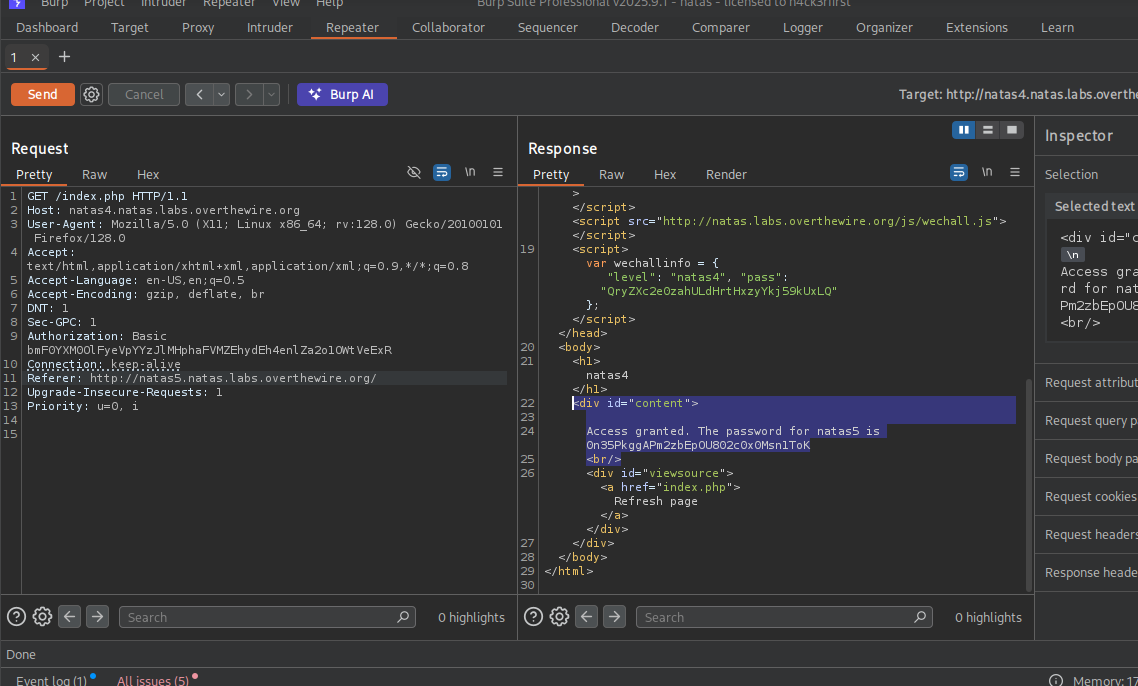Image resolution: width=1138 pixels, height=686 pixels.
Task: Switch Response view to Render
Action: [726, 174]
